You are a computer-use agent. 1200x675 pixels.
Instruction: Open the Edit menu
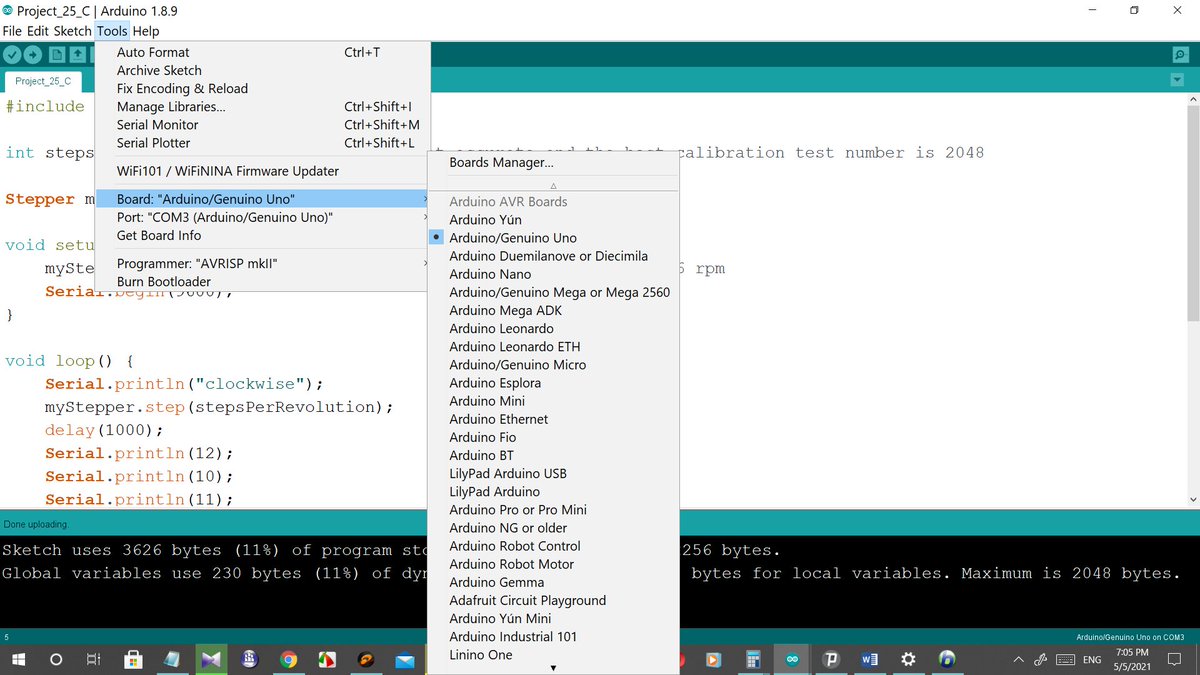click(x=38, y=31)
